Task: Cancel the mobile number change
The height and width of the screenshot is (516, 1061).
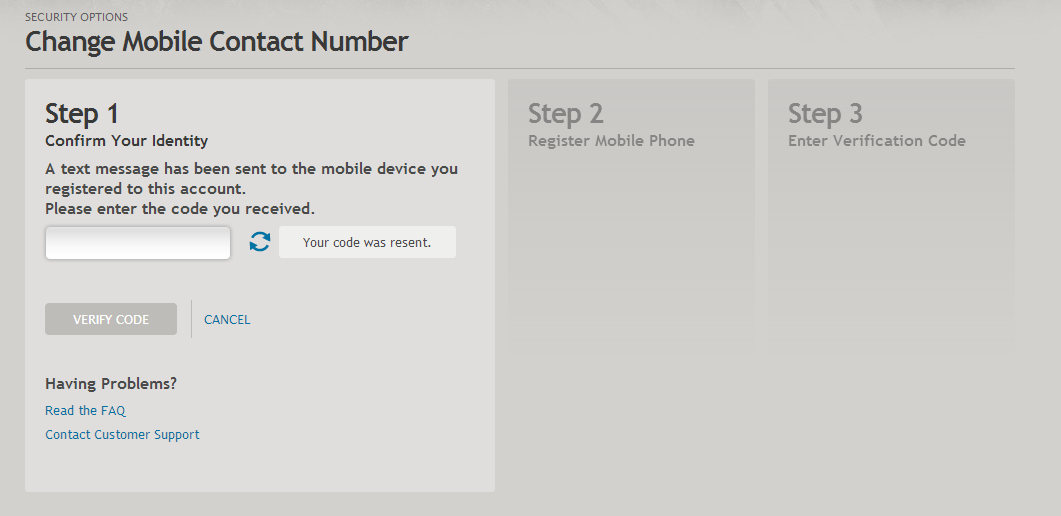Action: 227,319
